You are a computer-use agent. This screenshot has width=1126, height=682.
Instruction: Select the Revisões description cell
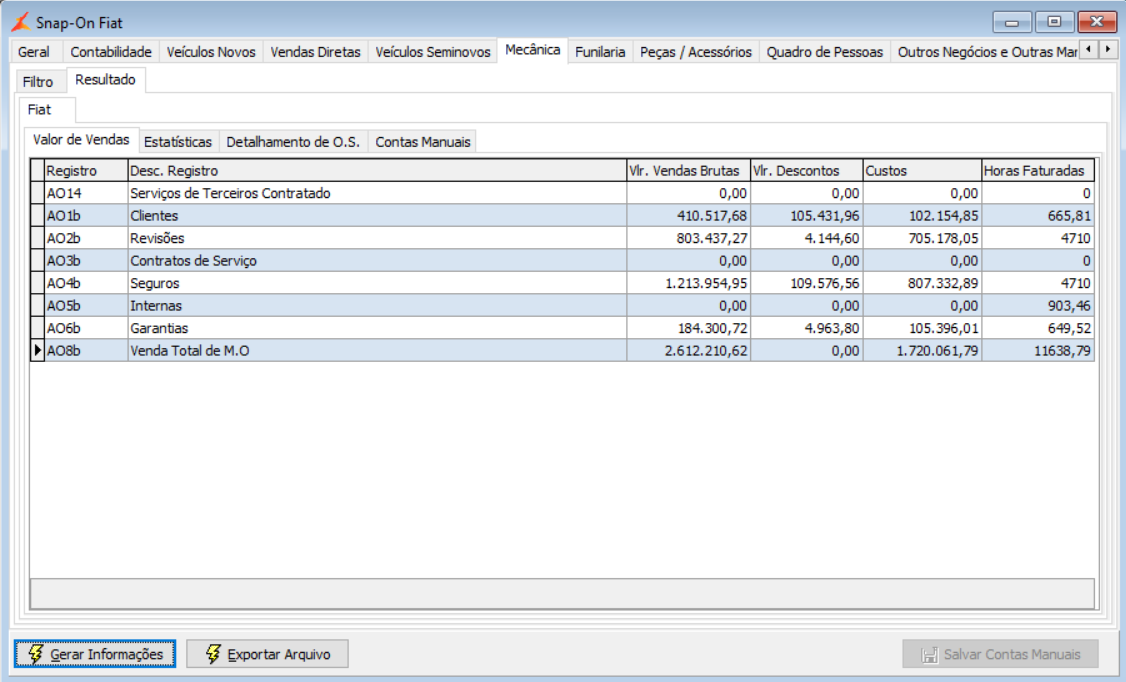(377, 238)
